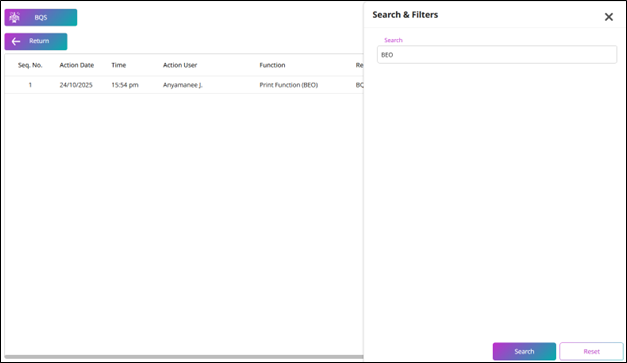
Task: Click the Anyamanee J. user cell
Action: pos(183,85)
